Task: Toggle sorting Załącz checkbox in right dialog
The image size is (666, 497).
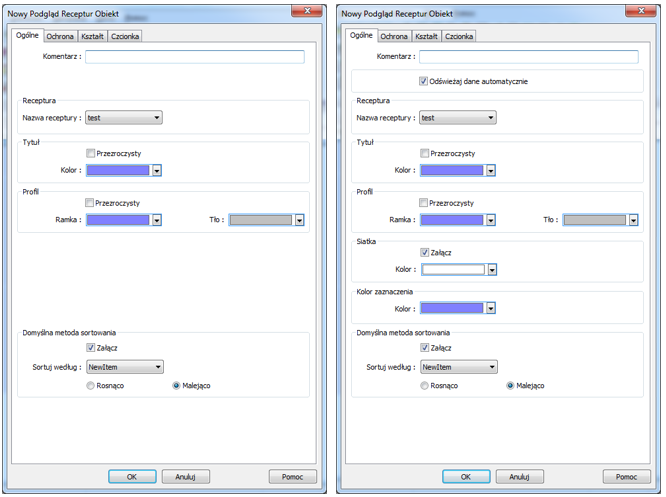Action: [424, 347]
